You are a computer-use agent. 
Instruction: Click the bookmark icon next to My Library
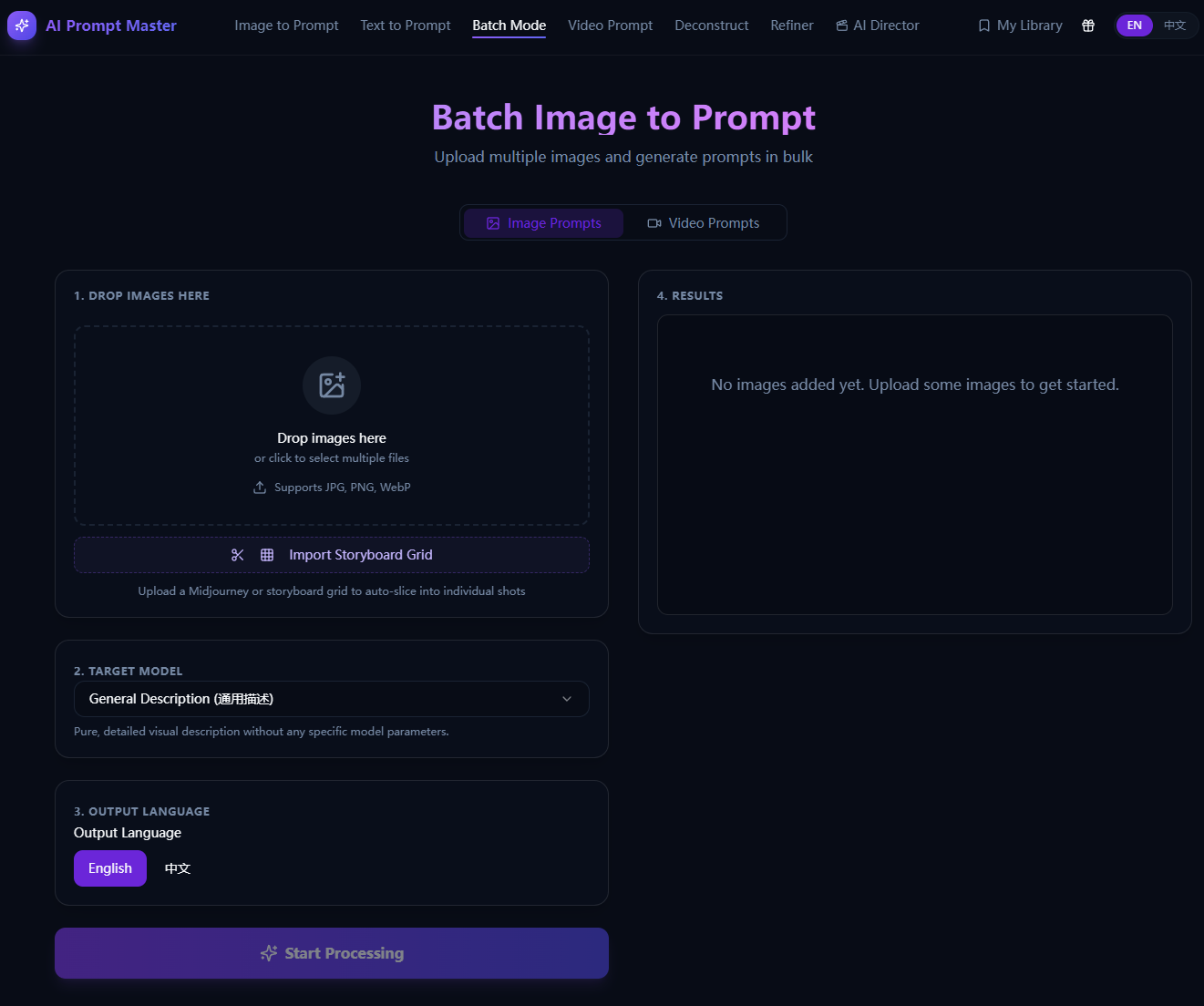(983, 26)
